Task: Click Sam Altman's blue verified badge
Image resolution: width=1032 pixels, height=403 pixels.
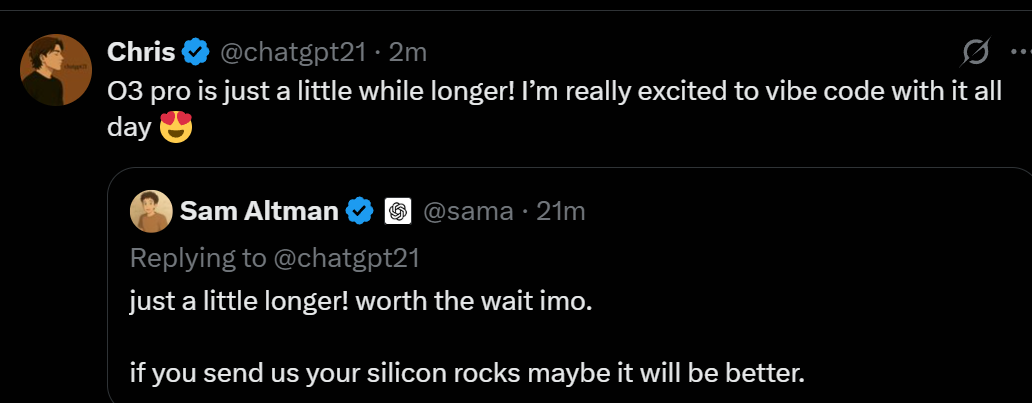Action: click(x=359, y=211)
